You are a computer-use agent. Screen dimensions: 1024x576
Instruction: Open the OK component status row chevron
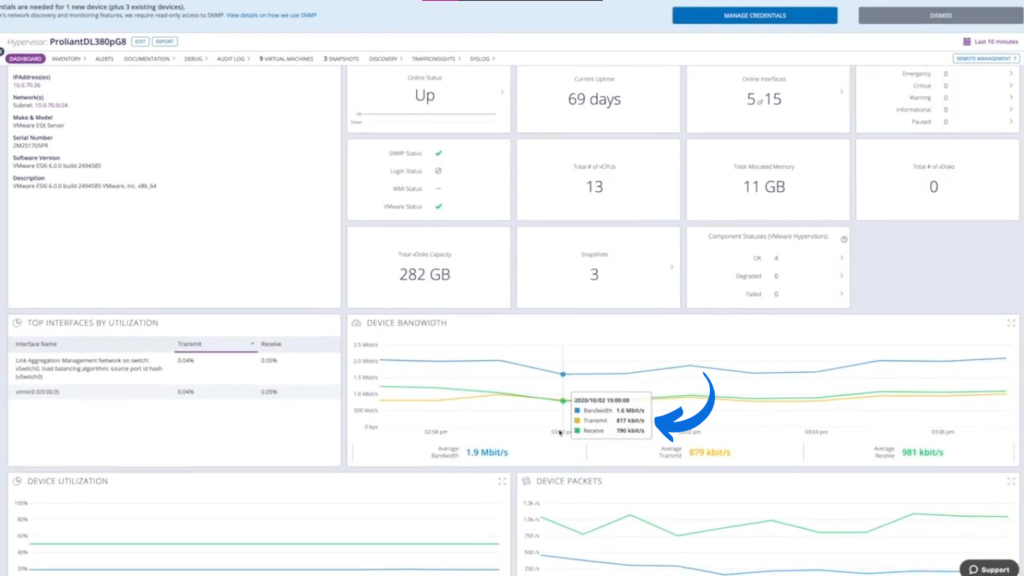(x=841, y=258)
